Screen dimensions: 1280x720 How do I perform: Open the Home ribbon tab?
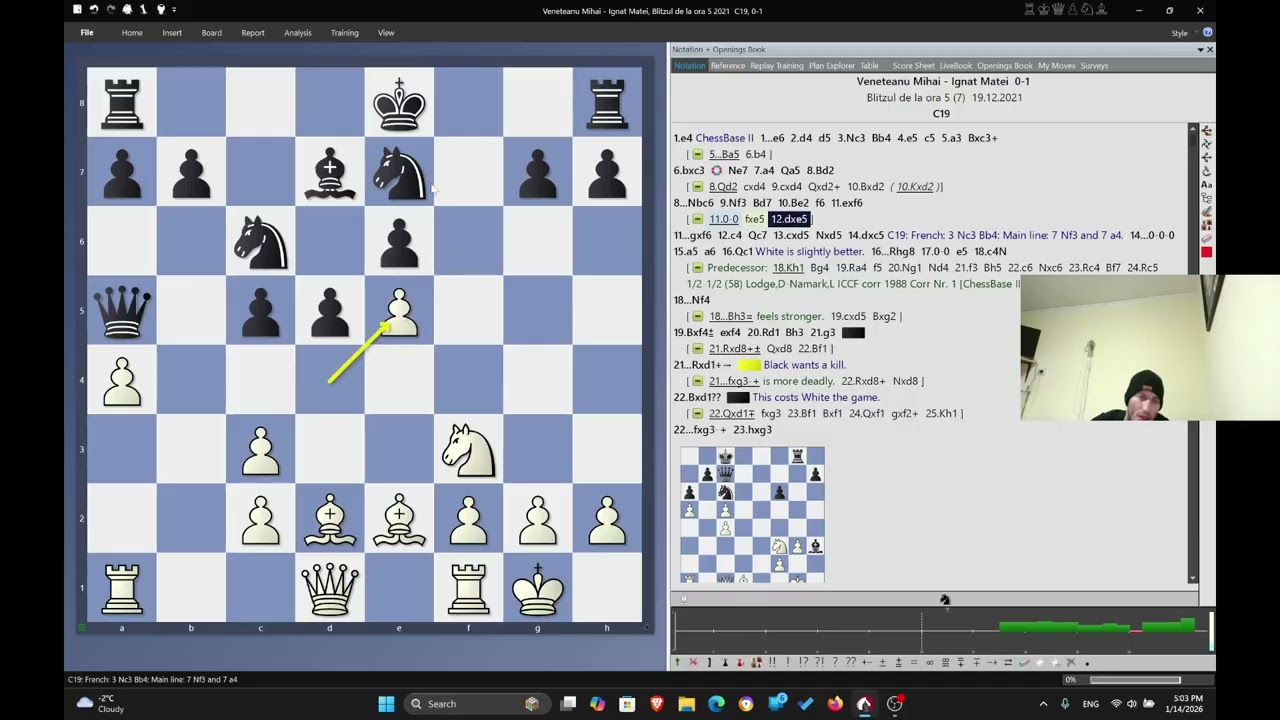[132, 32]
